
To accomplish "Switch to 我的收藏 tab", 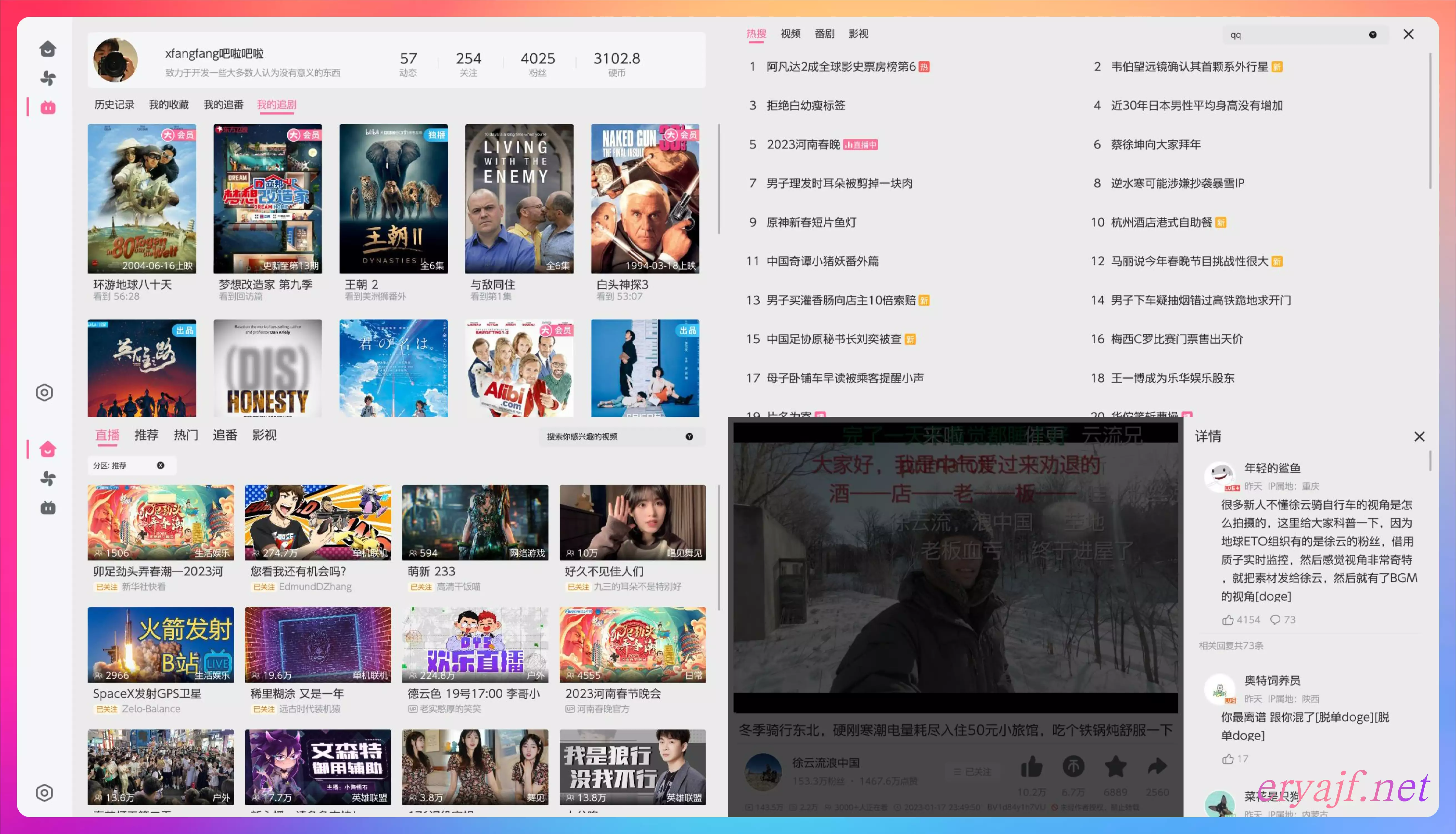I will [x=169, y=105].
